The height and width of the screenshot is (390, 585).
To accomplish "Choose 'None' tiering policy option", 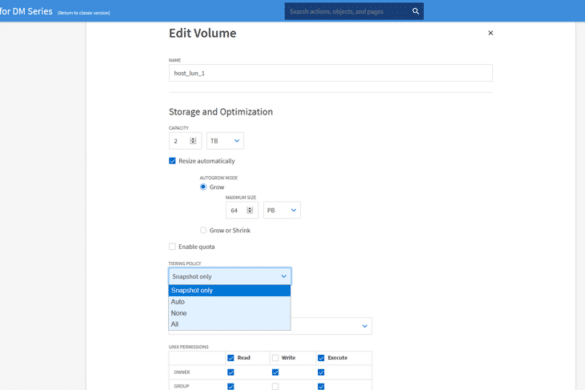I will pos(229,313).
